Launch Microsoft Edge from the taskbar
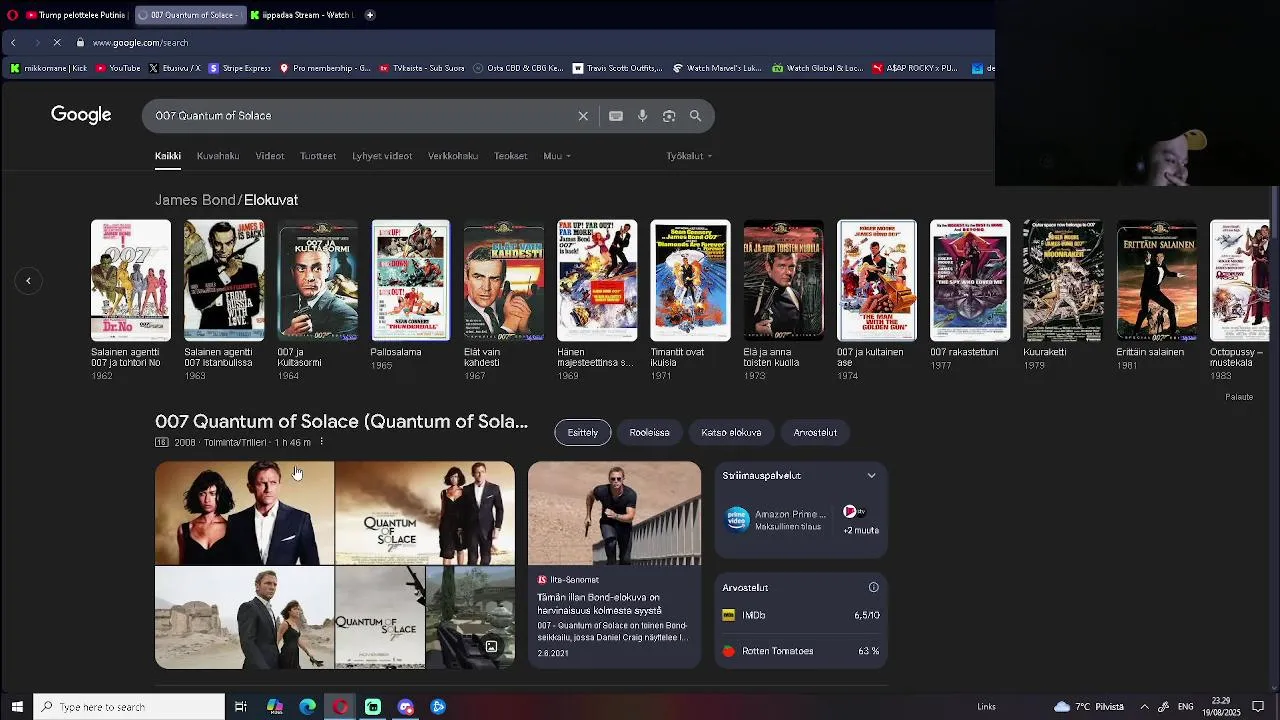Viewport: 1280px width, 720px height. click(x=307, y=707)
